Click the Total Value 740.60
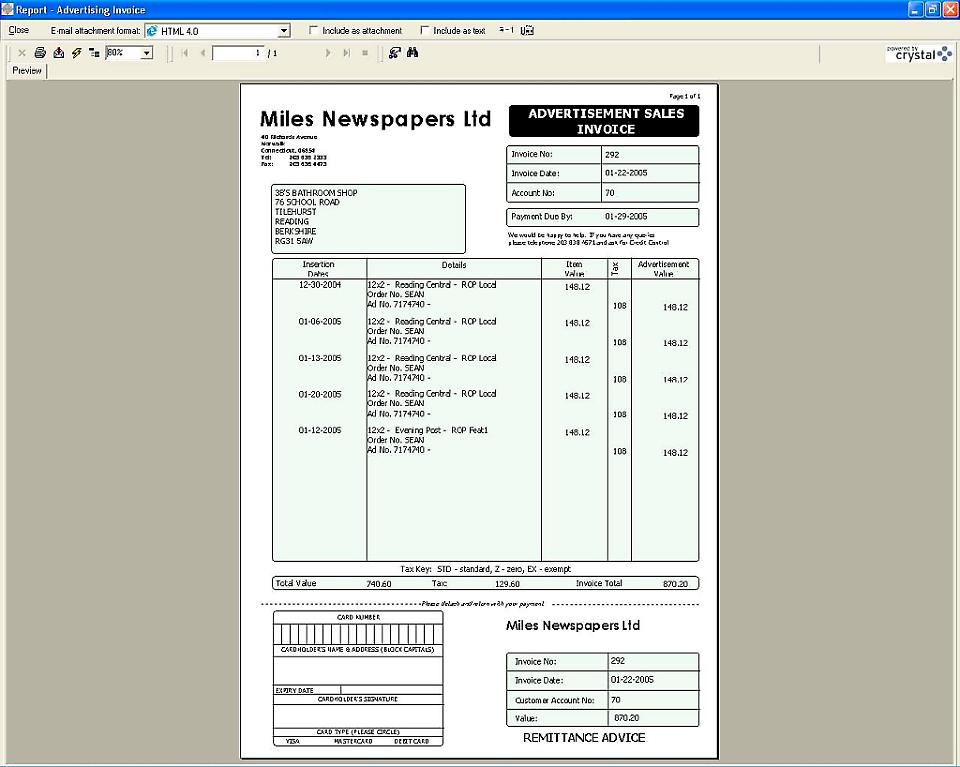 378,584
